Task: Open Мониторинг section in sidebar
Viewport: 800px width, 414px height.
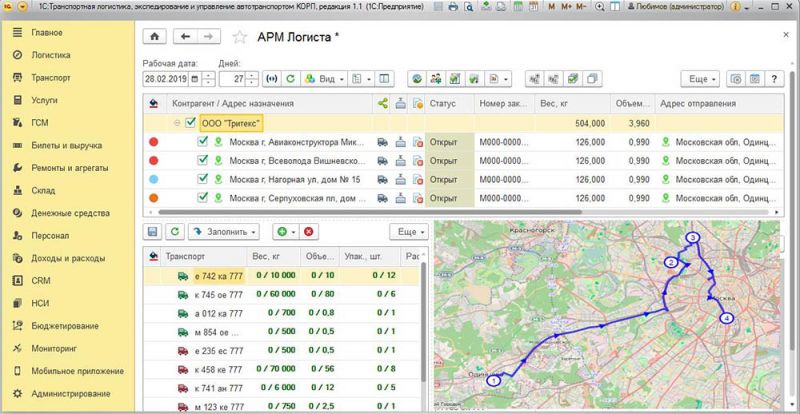Action: (x=54, y=349)
